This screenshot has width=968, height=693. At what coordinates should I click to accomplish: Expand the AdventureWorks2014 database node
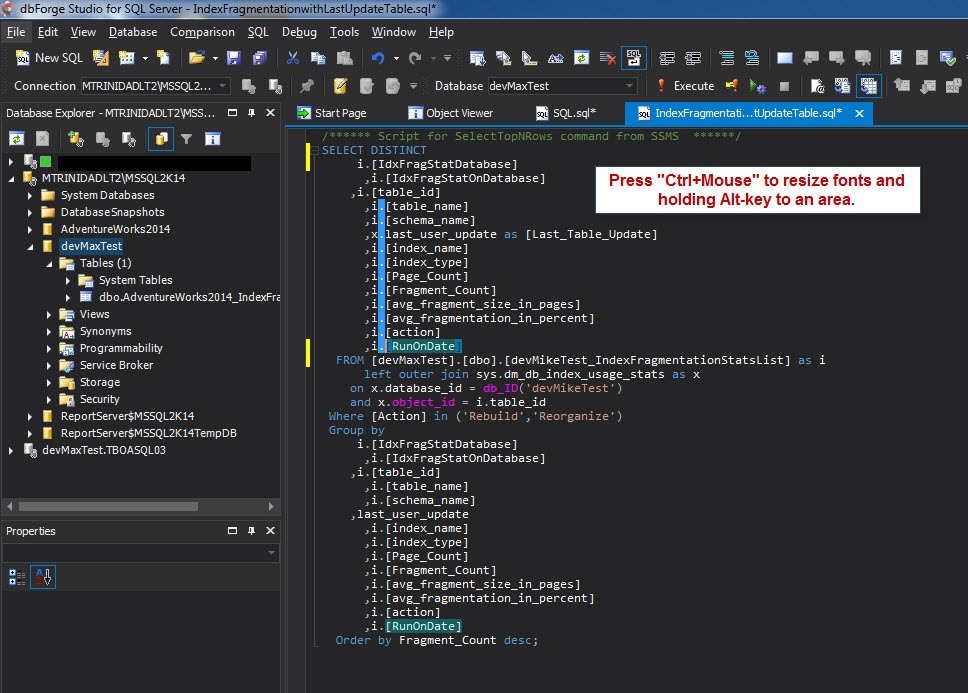pyautogui.click(x=30, y=230)
